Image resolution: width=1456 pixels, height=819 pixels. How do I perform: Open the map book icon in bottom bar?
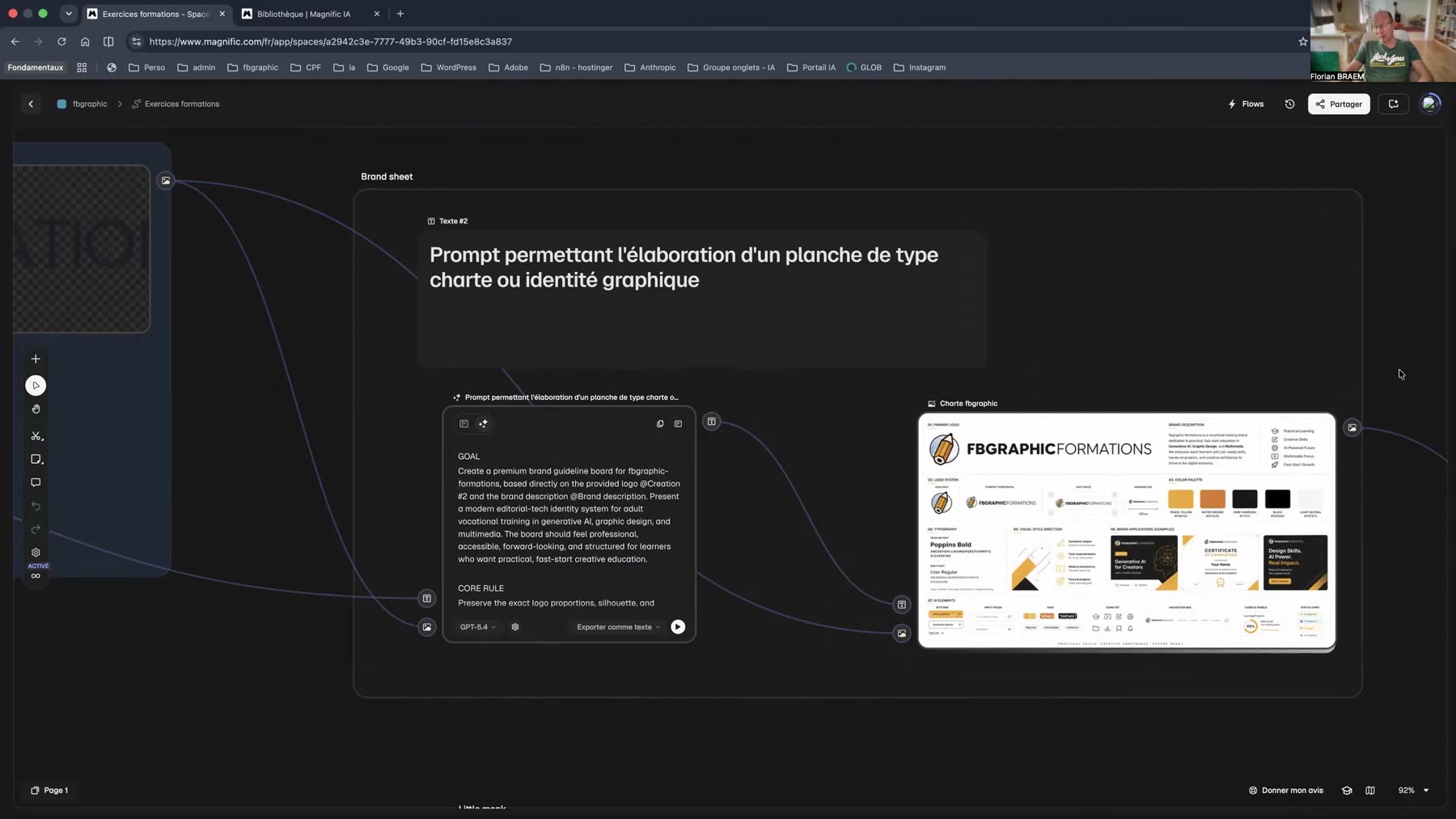pyautogui.click(x=1370, y=791)
